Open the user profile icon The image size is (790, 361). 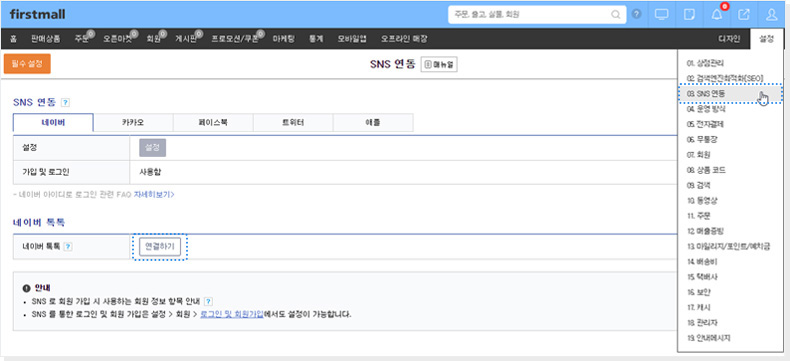click(x=771, y=15)
